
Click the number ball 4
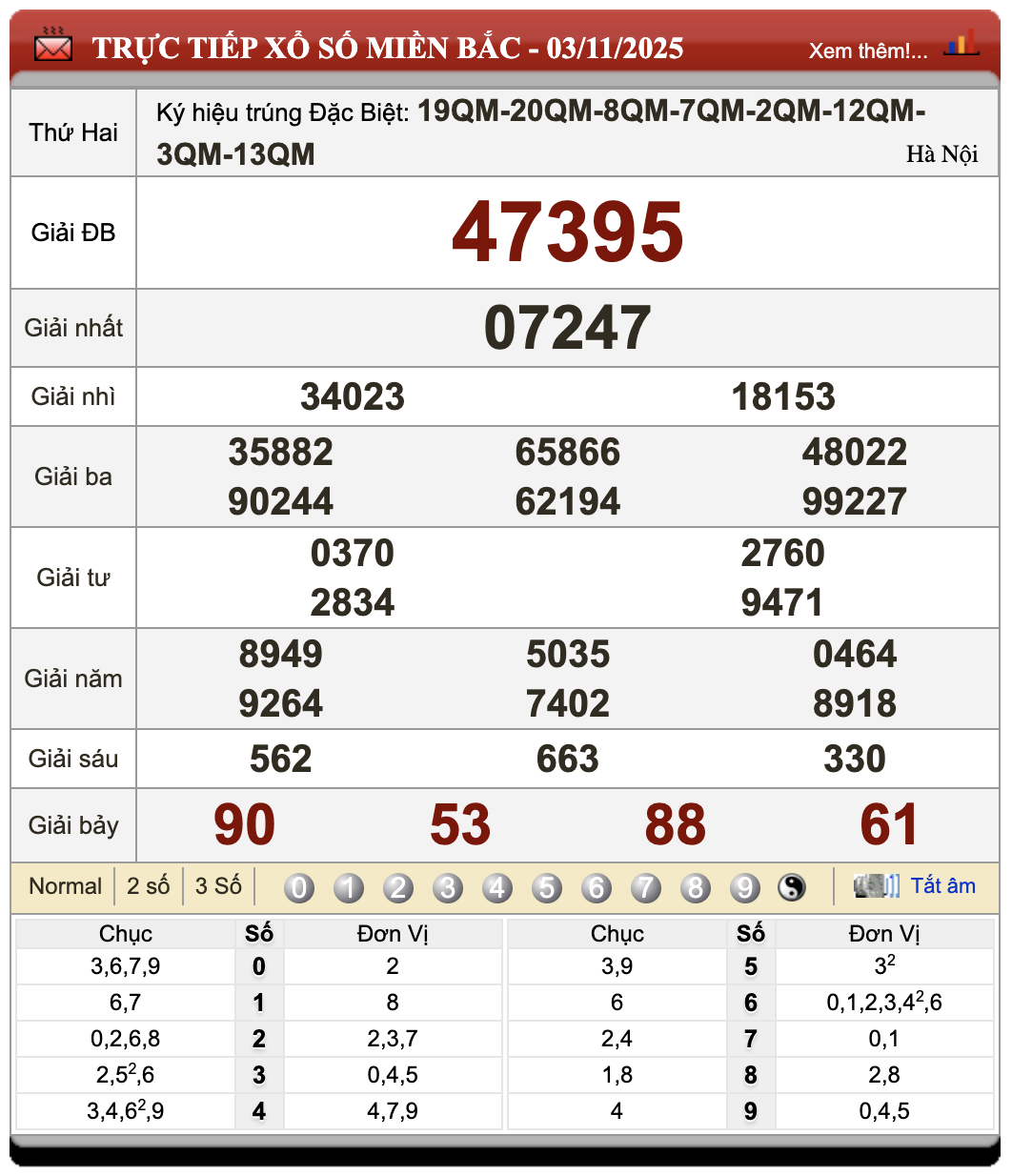click(x=497, y=886)
